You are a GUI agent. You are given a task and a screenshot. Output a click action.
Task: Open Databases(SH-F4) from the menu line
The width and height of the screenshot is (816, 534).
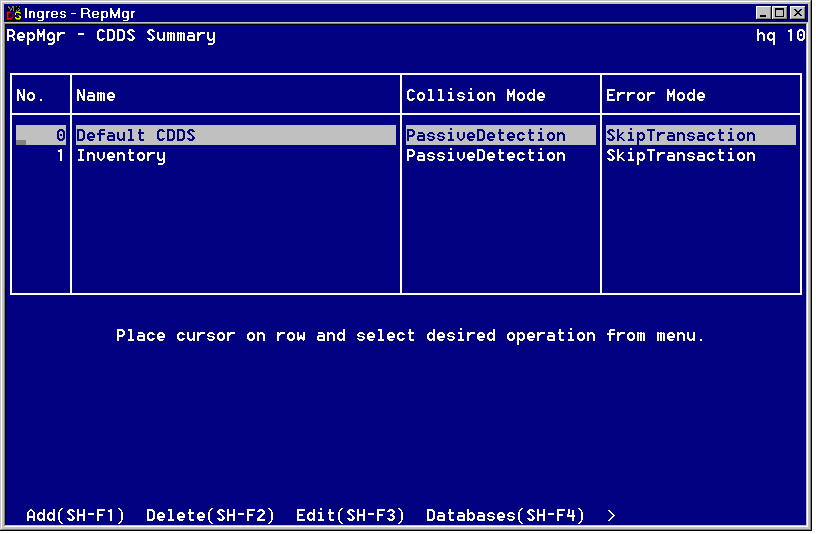pyautogui.click(x=505, y=516)
